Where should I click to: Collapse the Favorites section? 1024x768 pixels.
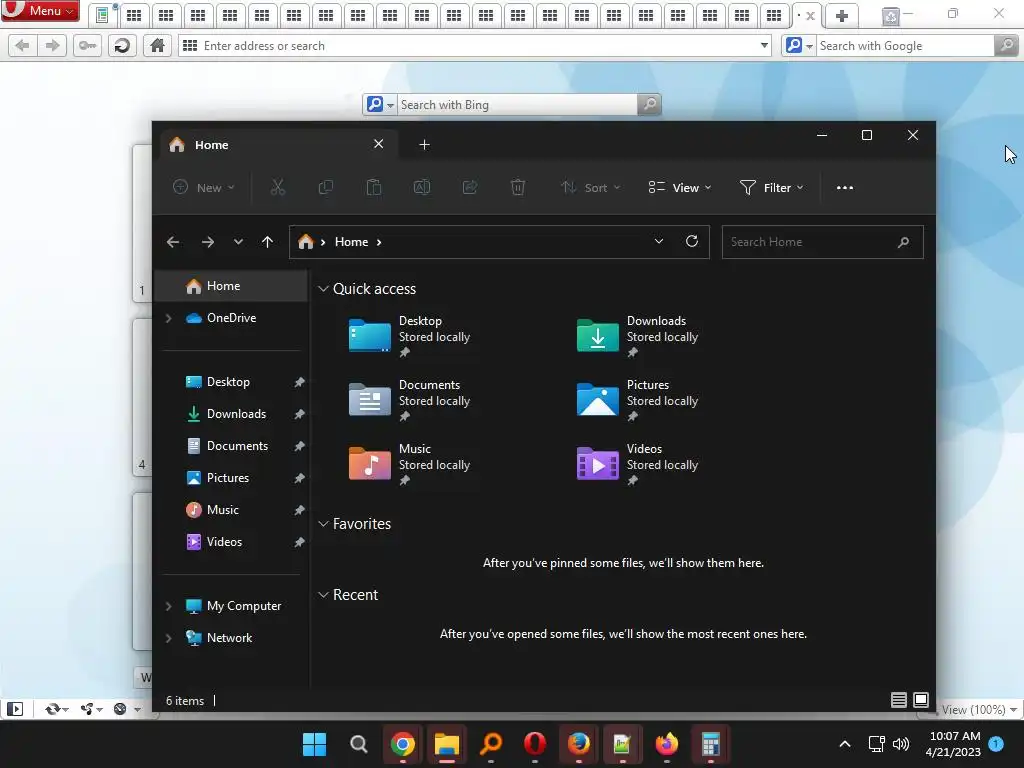[323, 524]
